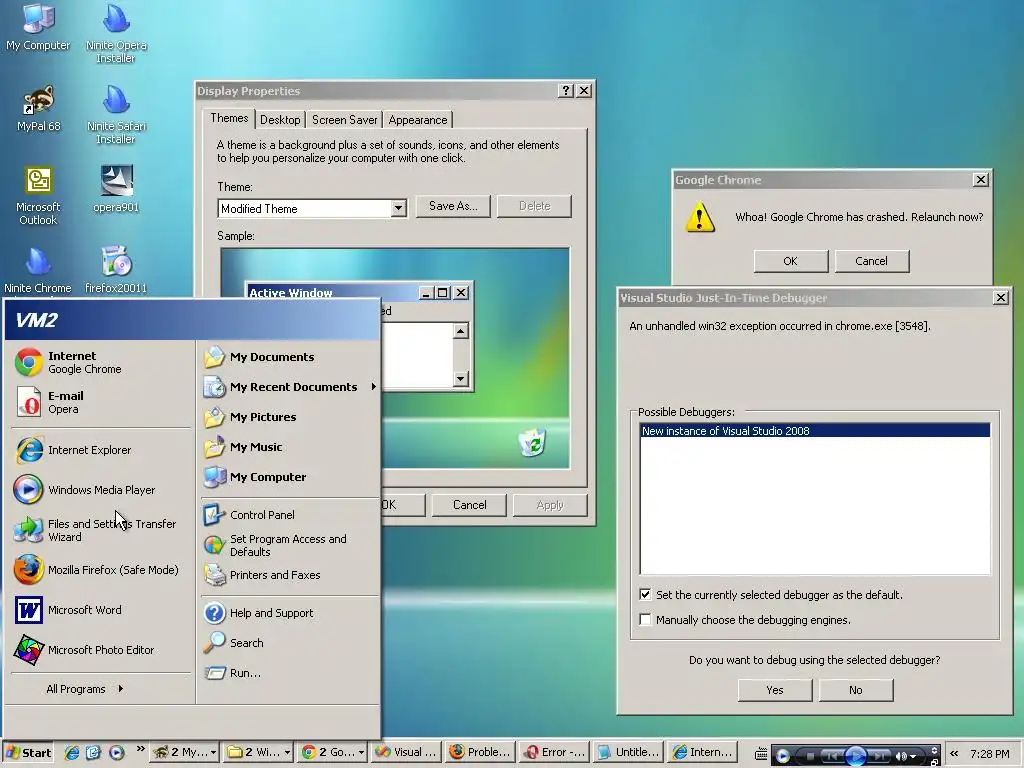Enable Manually choose the debugging engines
Viewport: 1024px width, 768px height.
click(x=645, y=619)
